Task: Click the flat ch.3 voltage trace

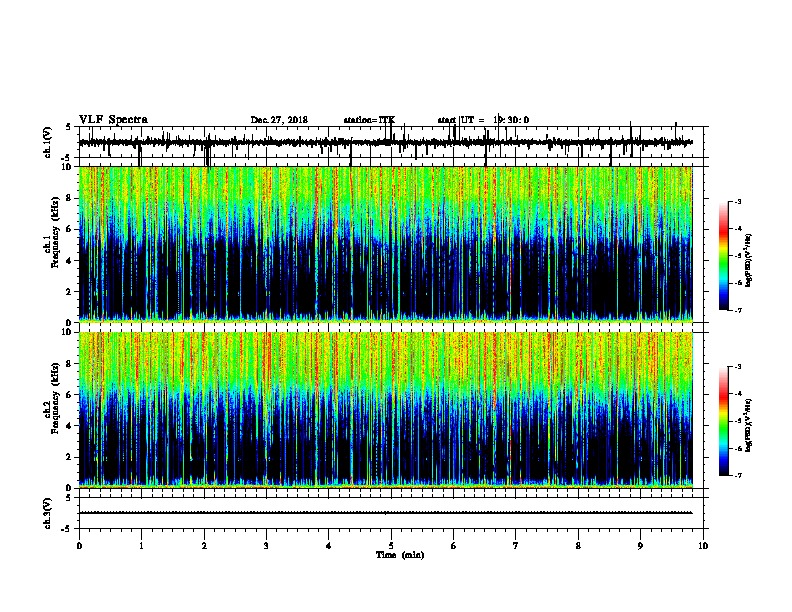Action: coord(386,513)
